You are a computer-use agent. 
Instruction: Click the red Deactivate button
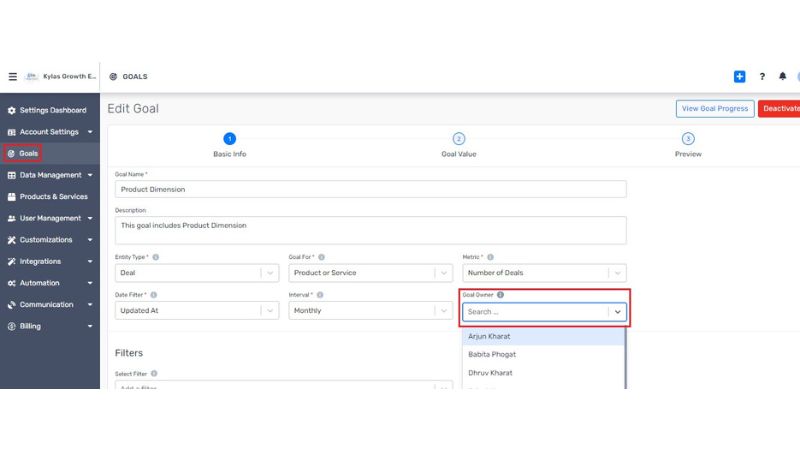pos(780,108)
